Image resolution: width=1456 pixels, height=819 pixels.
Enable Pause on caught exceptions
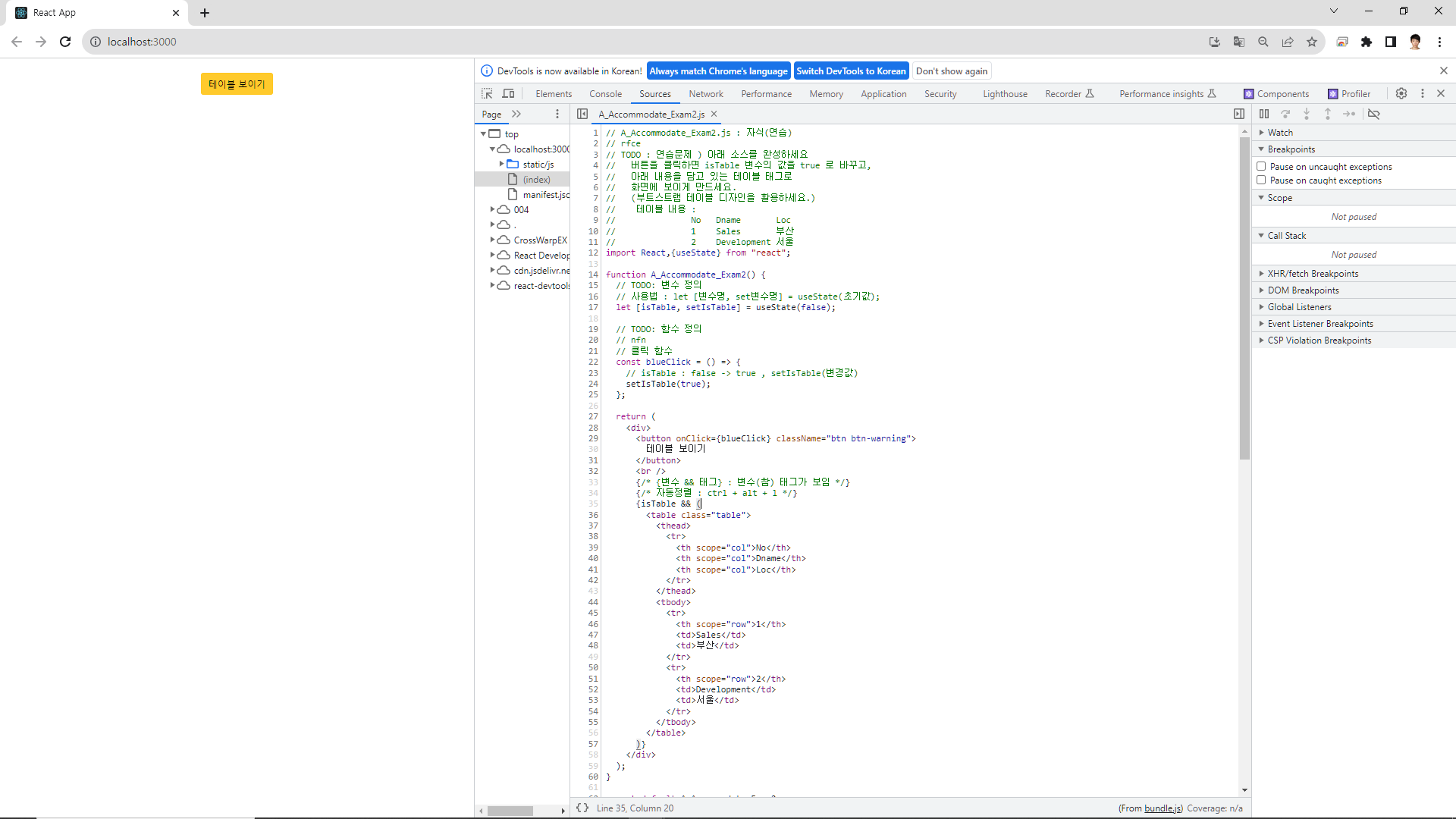pos(1261,180)
